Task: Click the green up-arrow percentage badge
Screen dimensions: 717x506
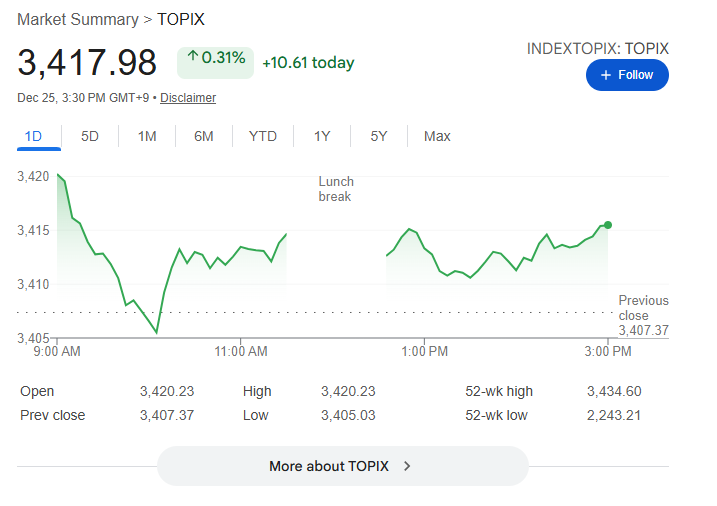Action: coord(216,60)
